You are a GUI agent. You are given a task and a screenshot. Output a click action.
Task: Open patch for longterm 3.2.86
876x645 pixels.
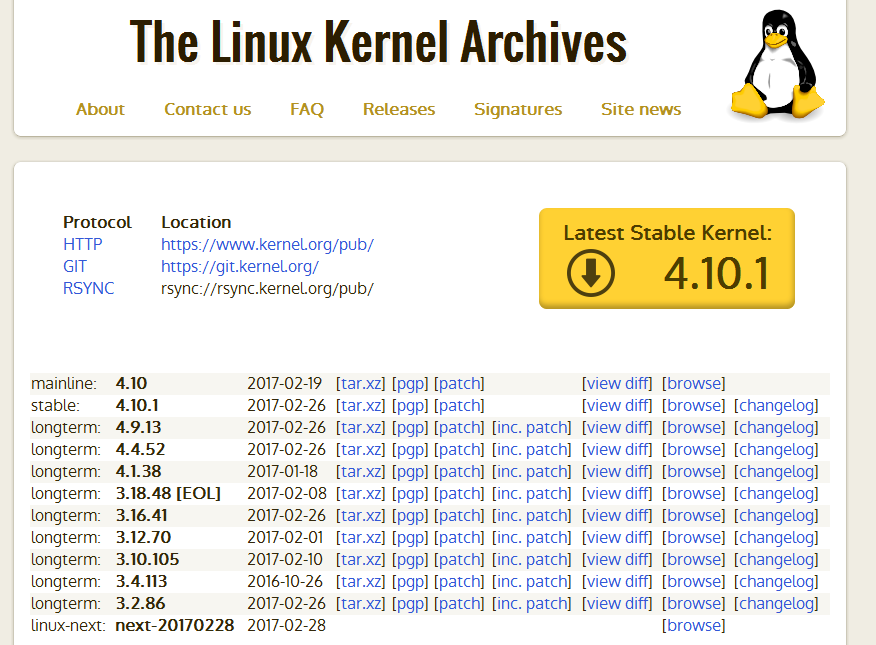(459, 604)
